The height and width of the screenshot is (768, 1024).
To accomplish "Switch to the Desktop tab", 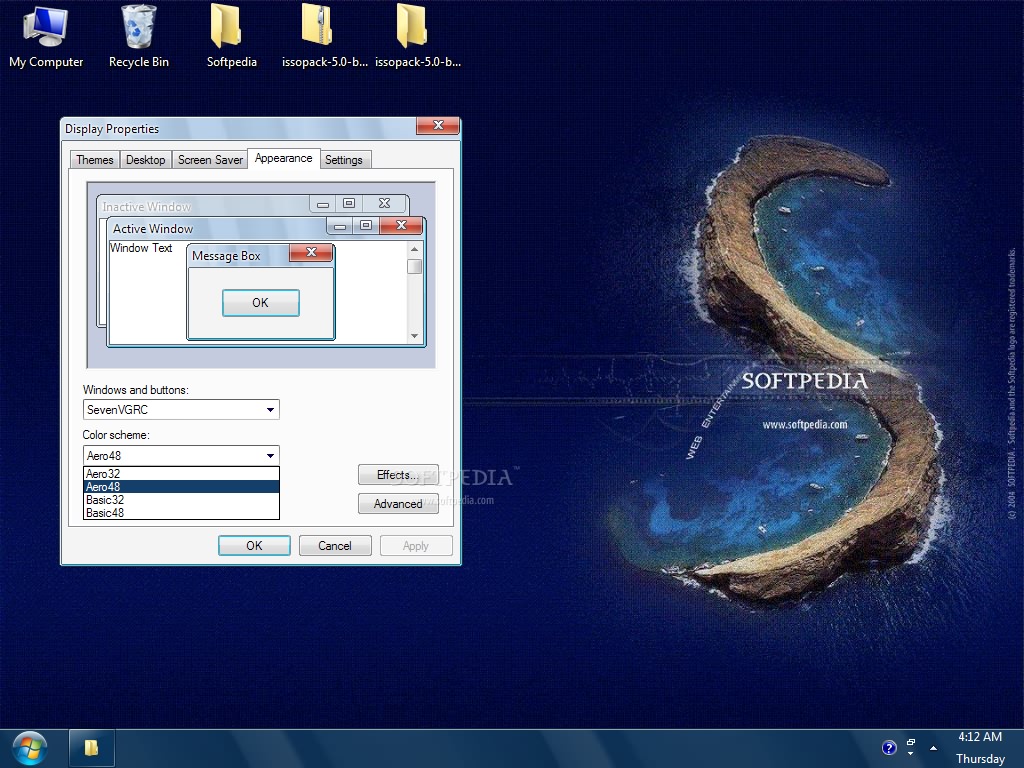I will point(146,160).
